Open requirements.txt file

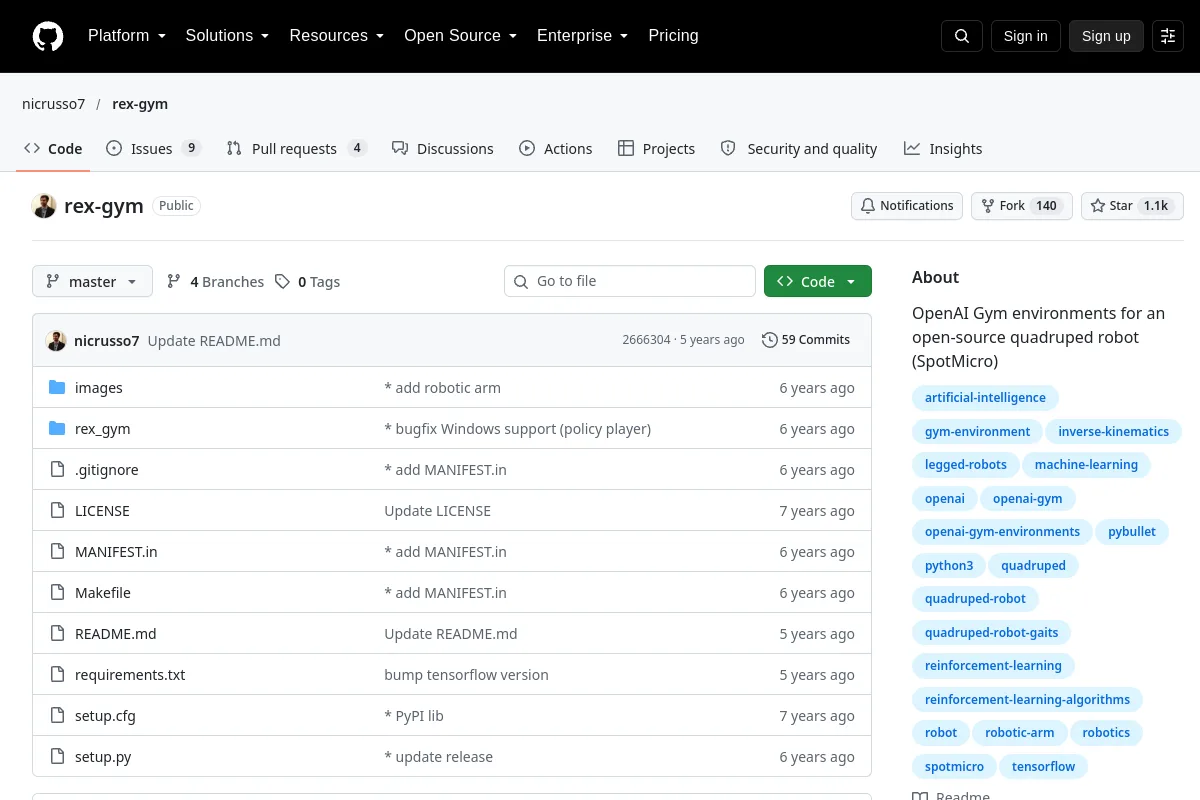(x=130, y=675)
